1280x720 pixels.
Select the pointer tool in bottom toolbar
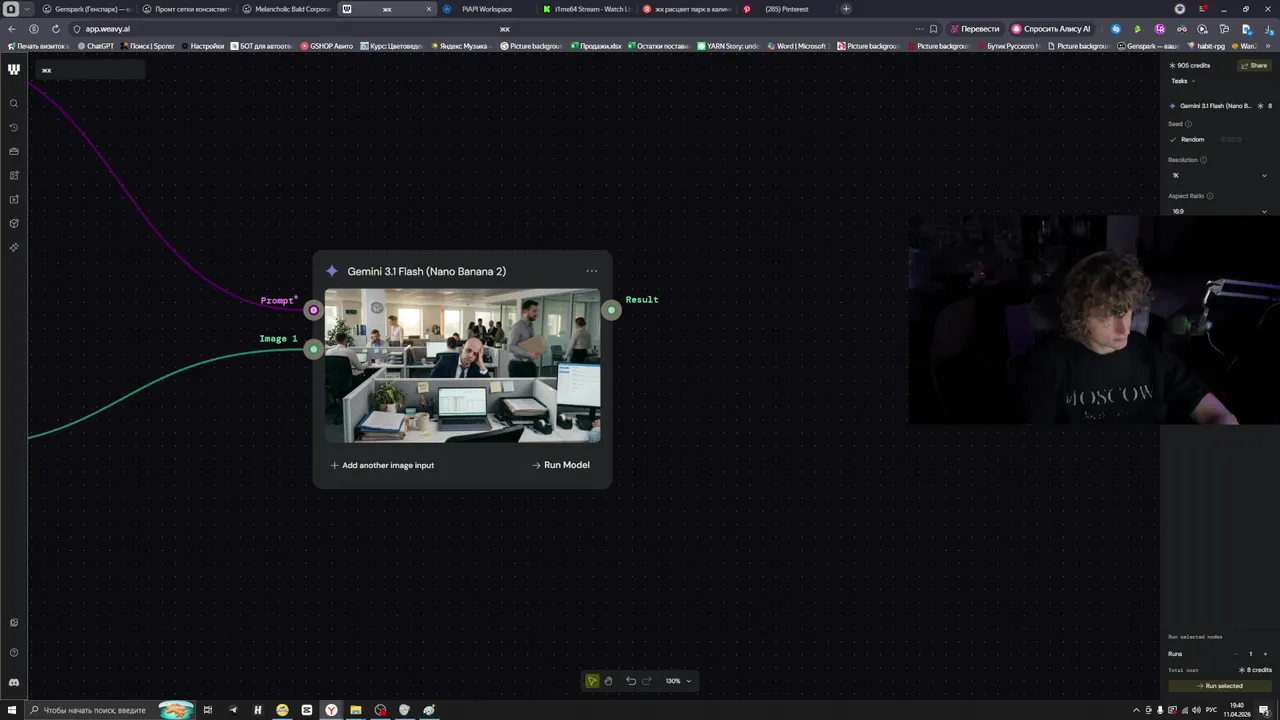click(592, 681)
